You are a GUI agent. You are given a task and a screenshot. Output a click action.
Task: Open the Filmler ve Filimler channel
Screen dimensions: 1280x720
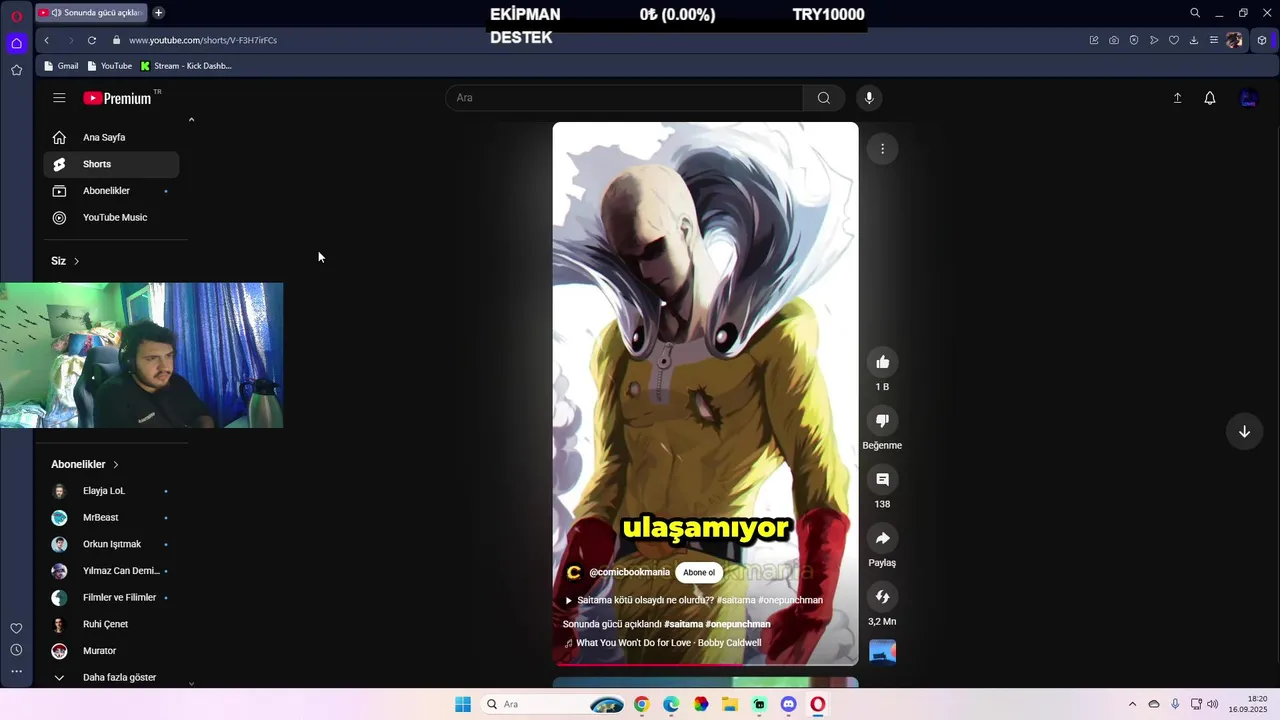pyautogui.click(x=111, y=598)
